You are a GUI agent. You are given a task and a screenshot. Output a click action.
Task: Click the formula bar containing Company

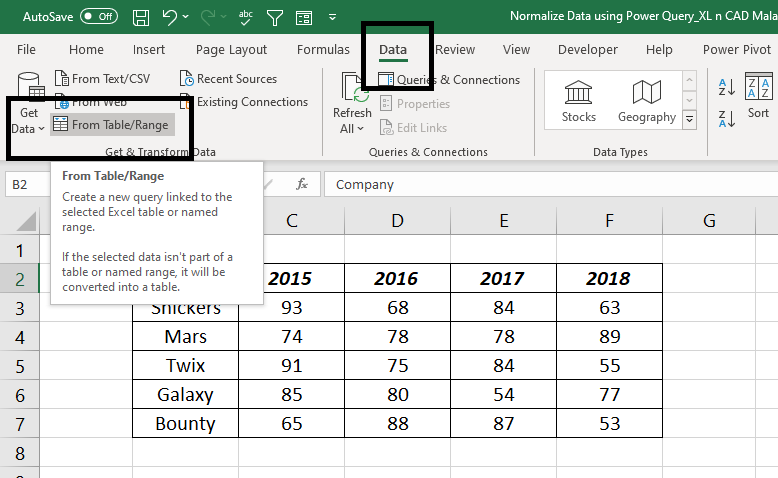tap(551, 185)
